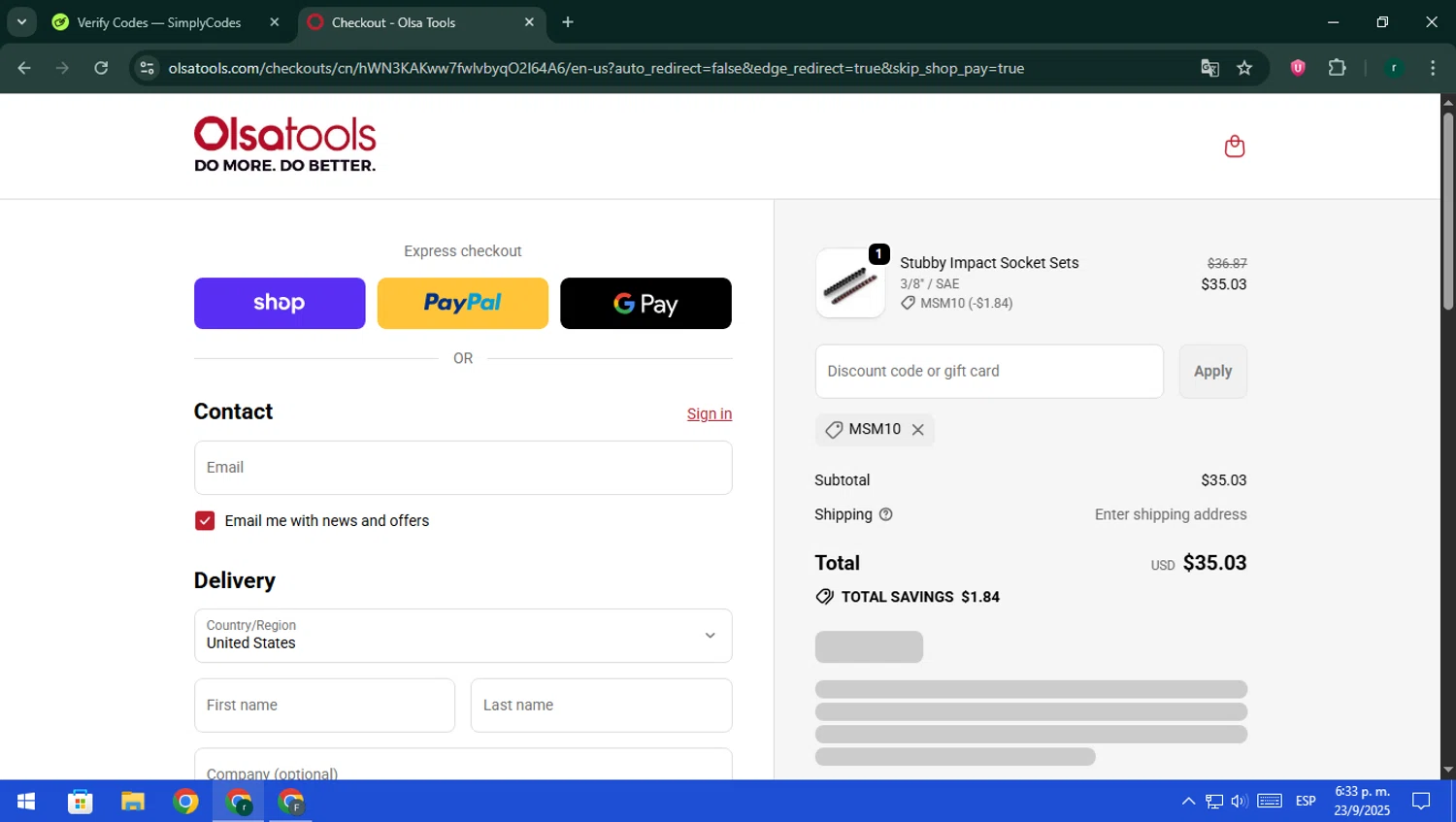Click the Subtotal label
The width and height of the screenshot is (1456, 822).
pos(843,480)
